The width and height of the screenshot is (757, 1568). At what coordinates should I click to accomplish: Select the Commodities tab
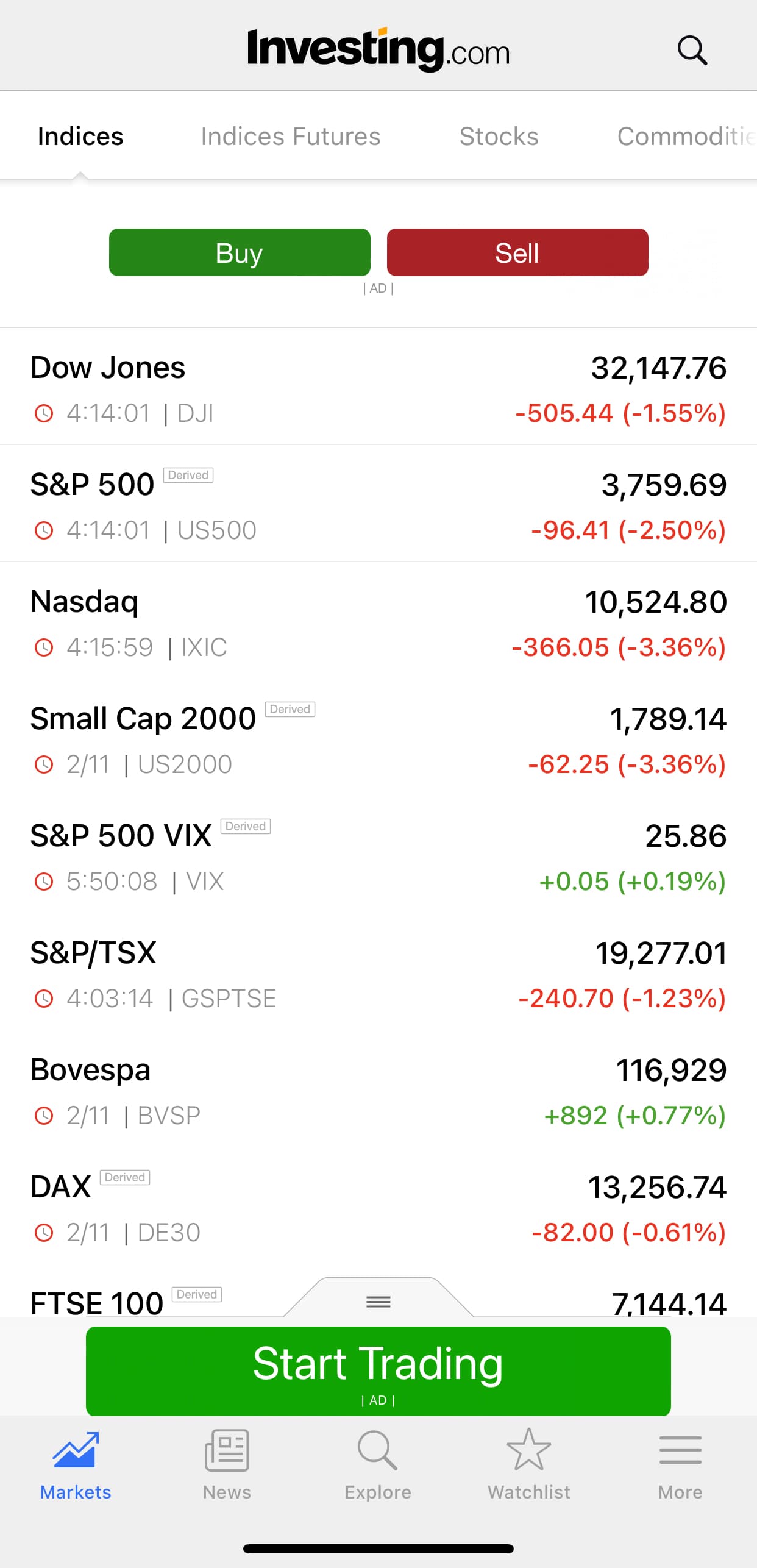686,137
